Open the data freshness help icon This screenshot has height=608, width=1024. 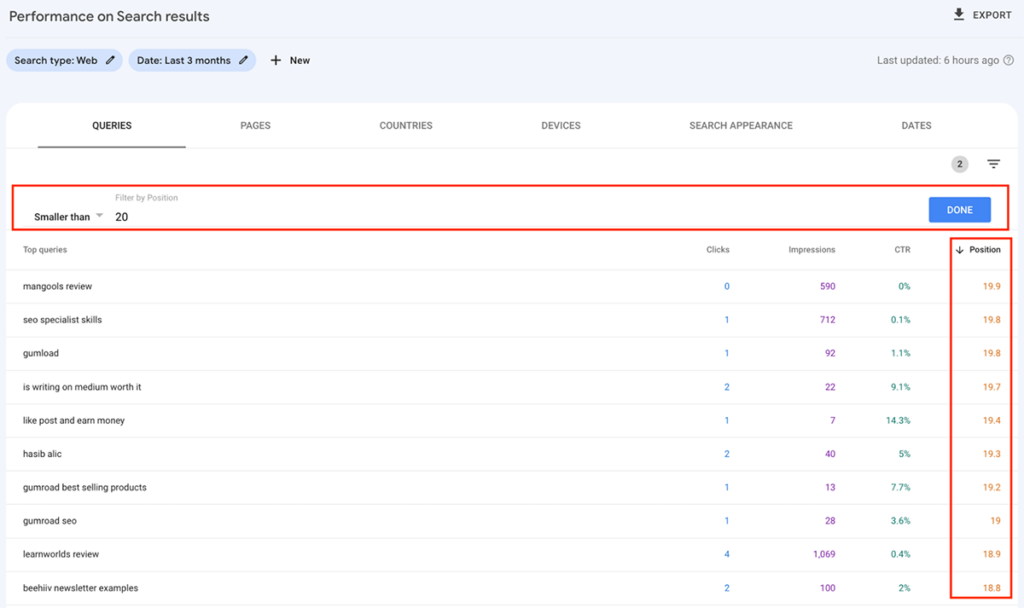(x=1008, y=60)
